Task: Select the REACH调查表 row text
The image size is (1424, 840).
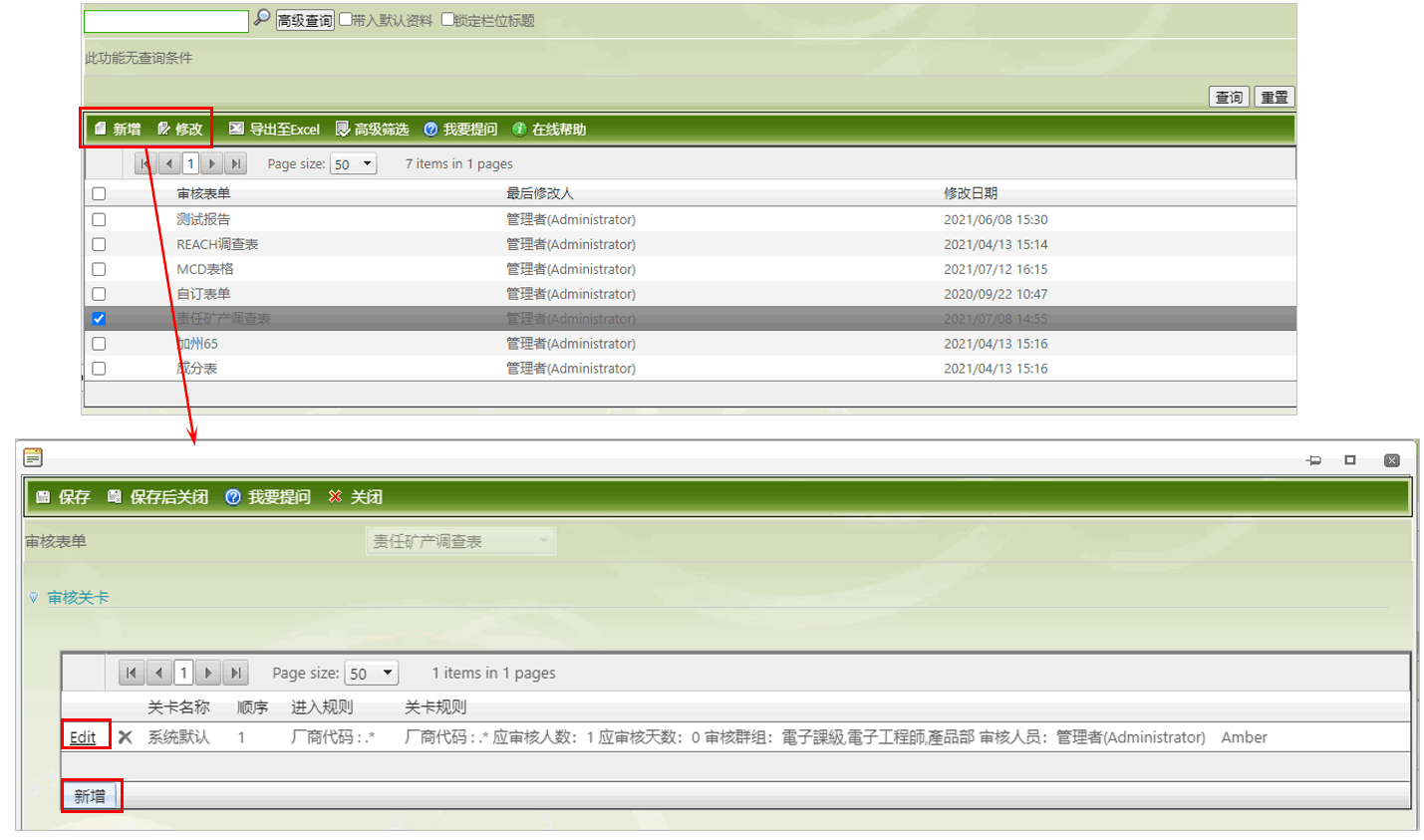Action: tap(217, 244)
